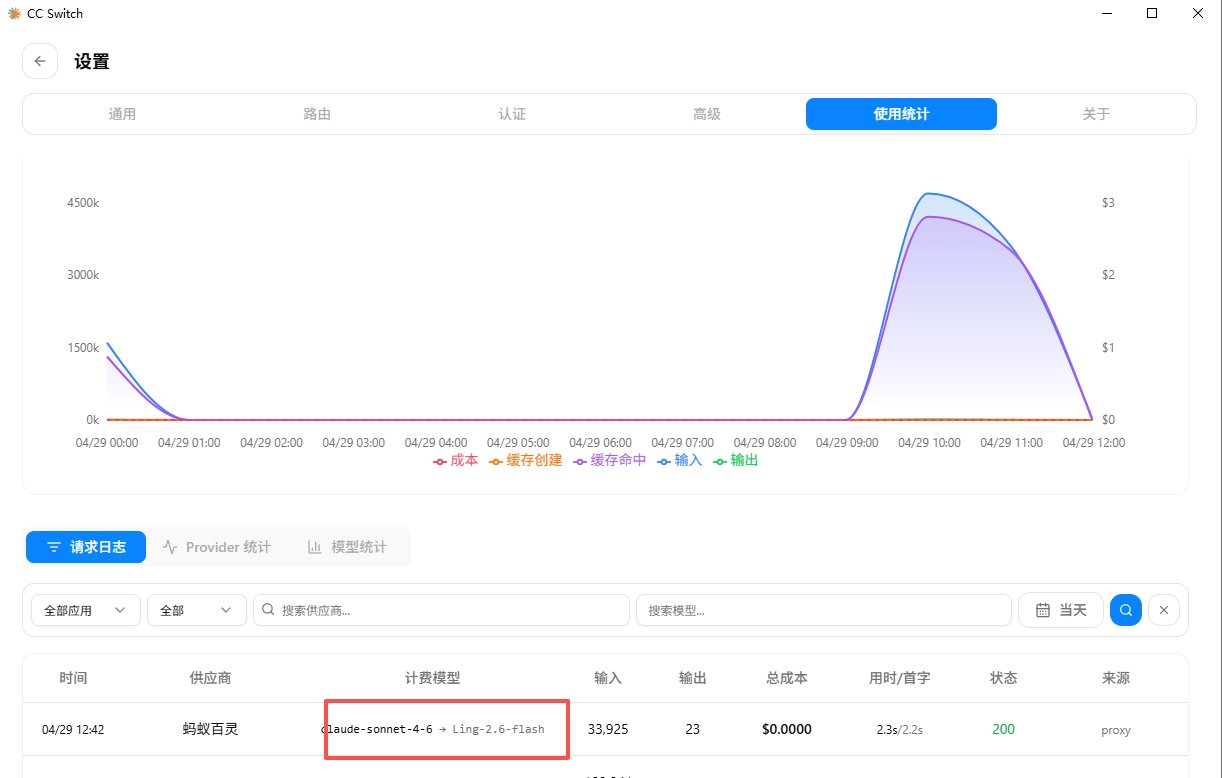
Task: Go back using the arrow button
Action: pos(40,61)
